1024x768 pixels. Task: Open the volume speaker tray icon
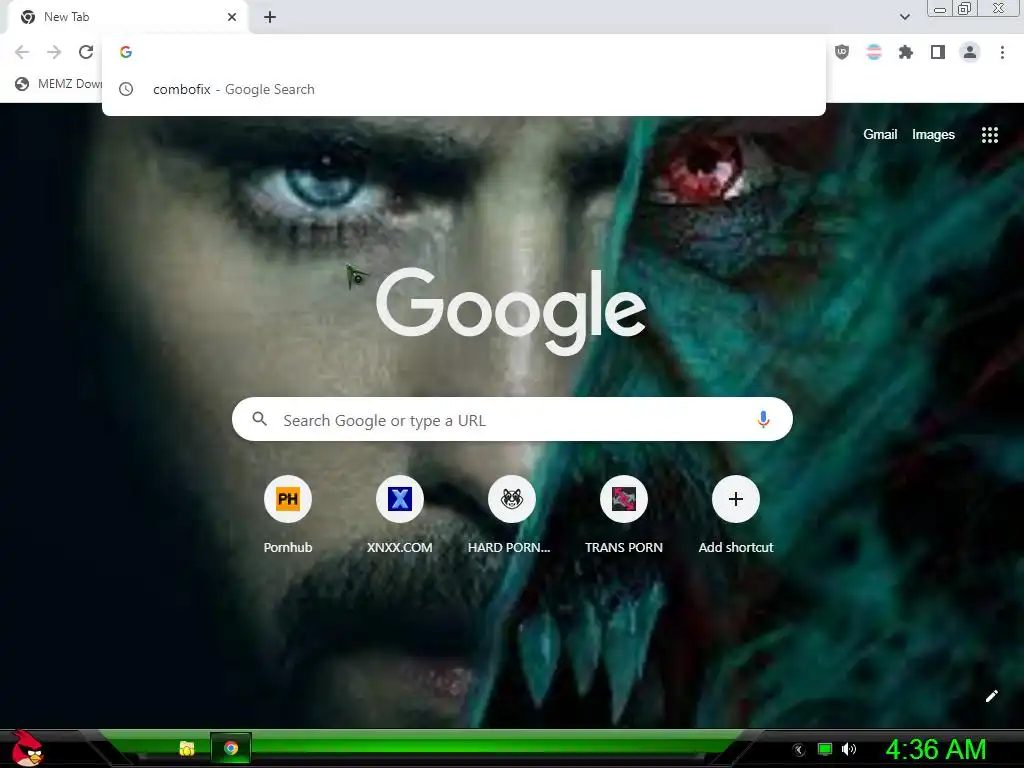pos(848,749)
